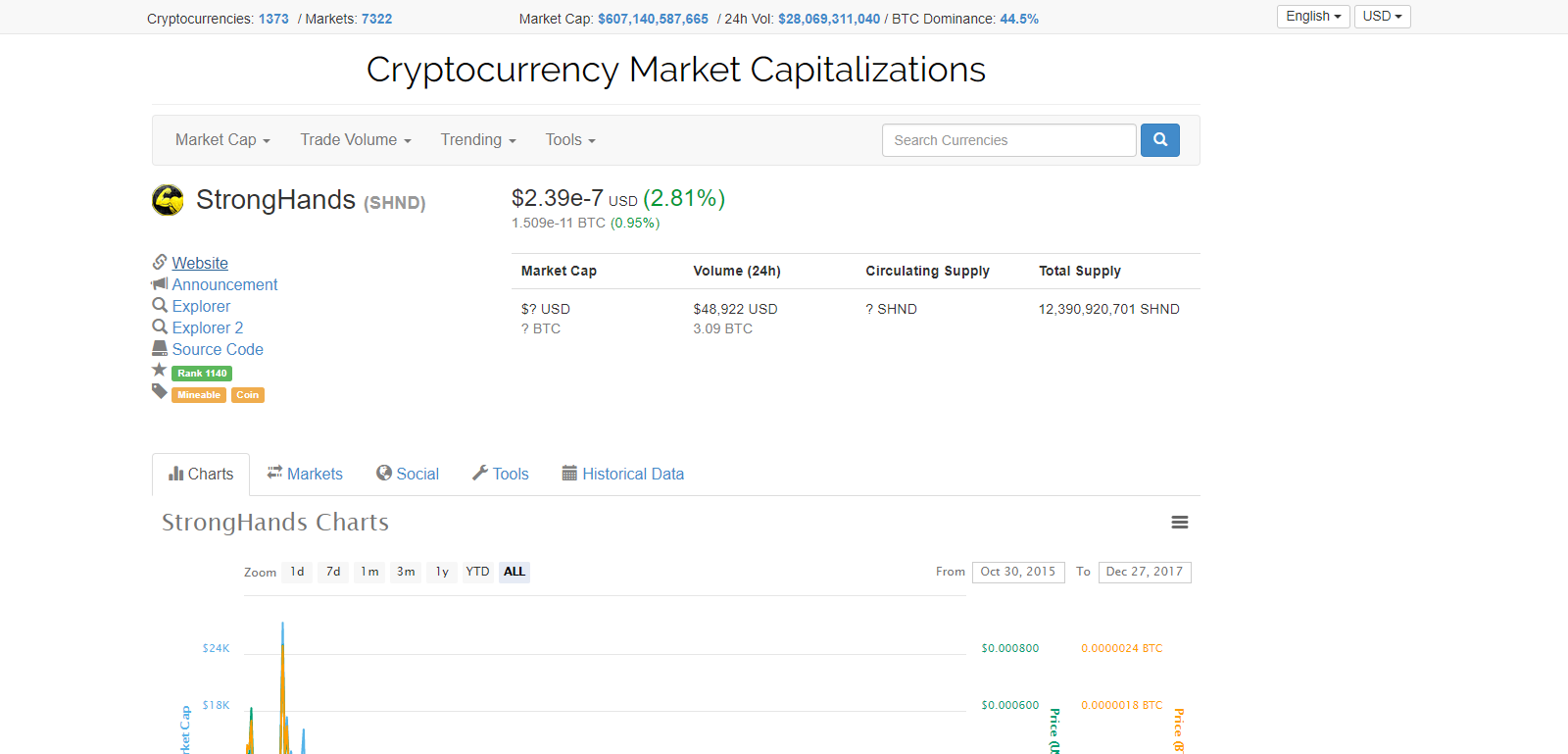Click the 44.5% BTC dominance link

tap(1019, 19)
